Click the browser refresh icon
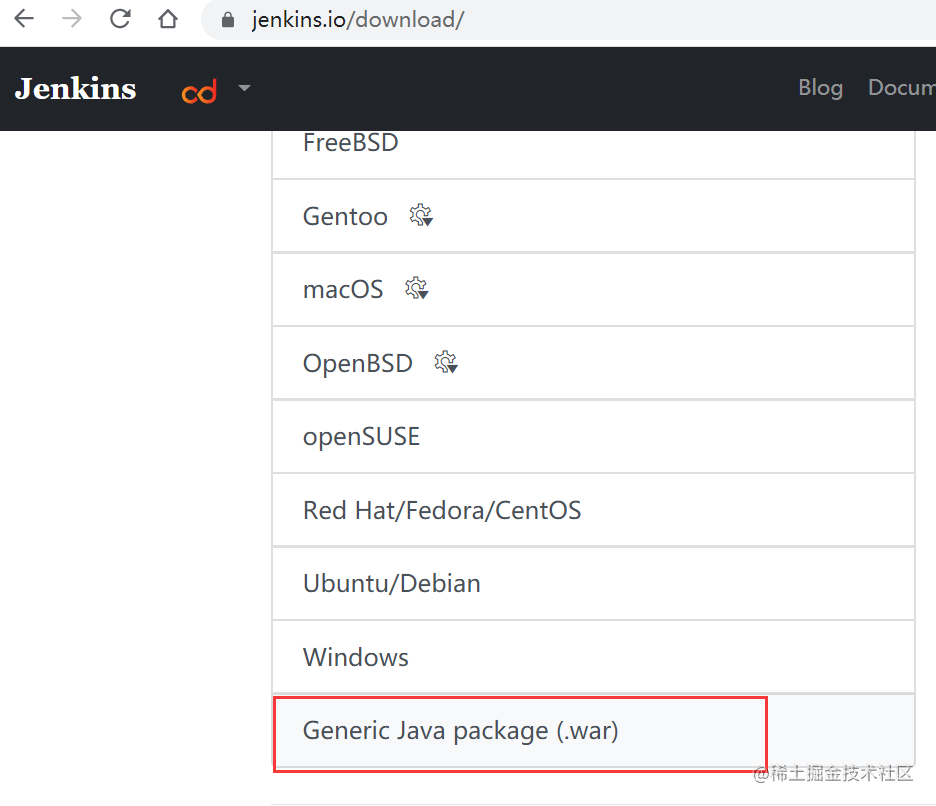 pyautogui.click(x=120, y=19)
